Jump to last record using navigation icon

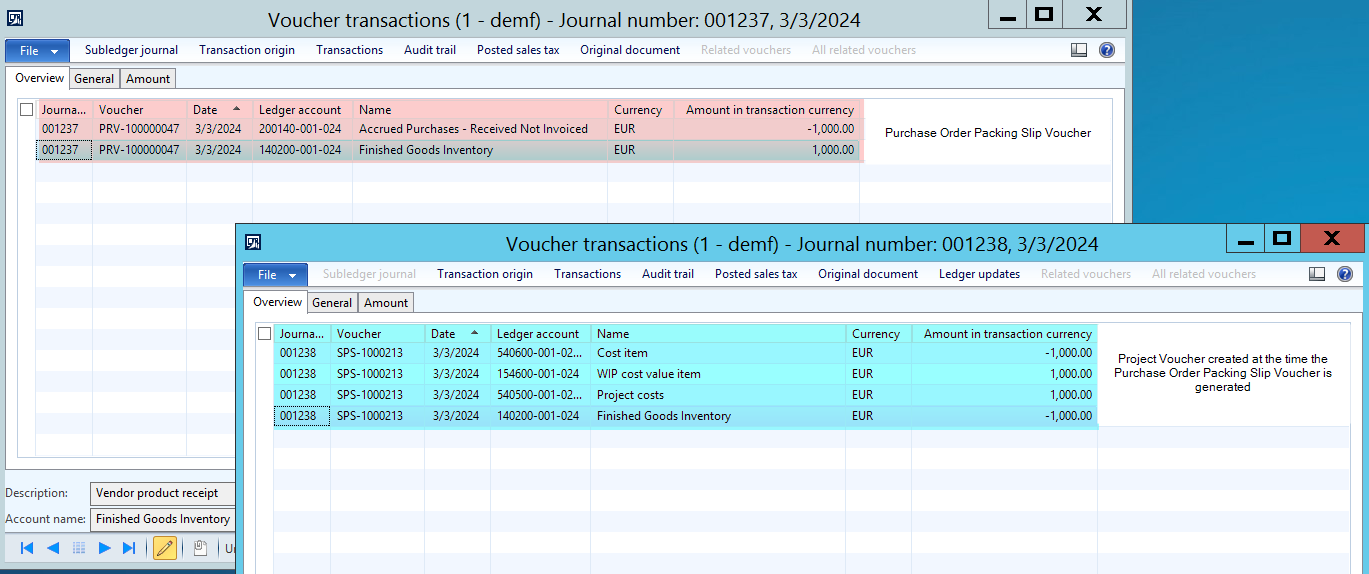(129, 548)
